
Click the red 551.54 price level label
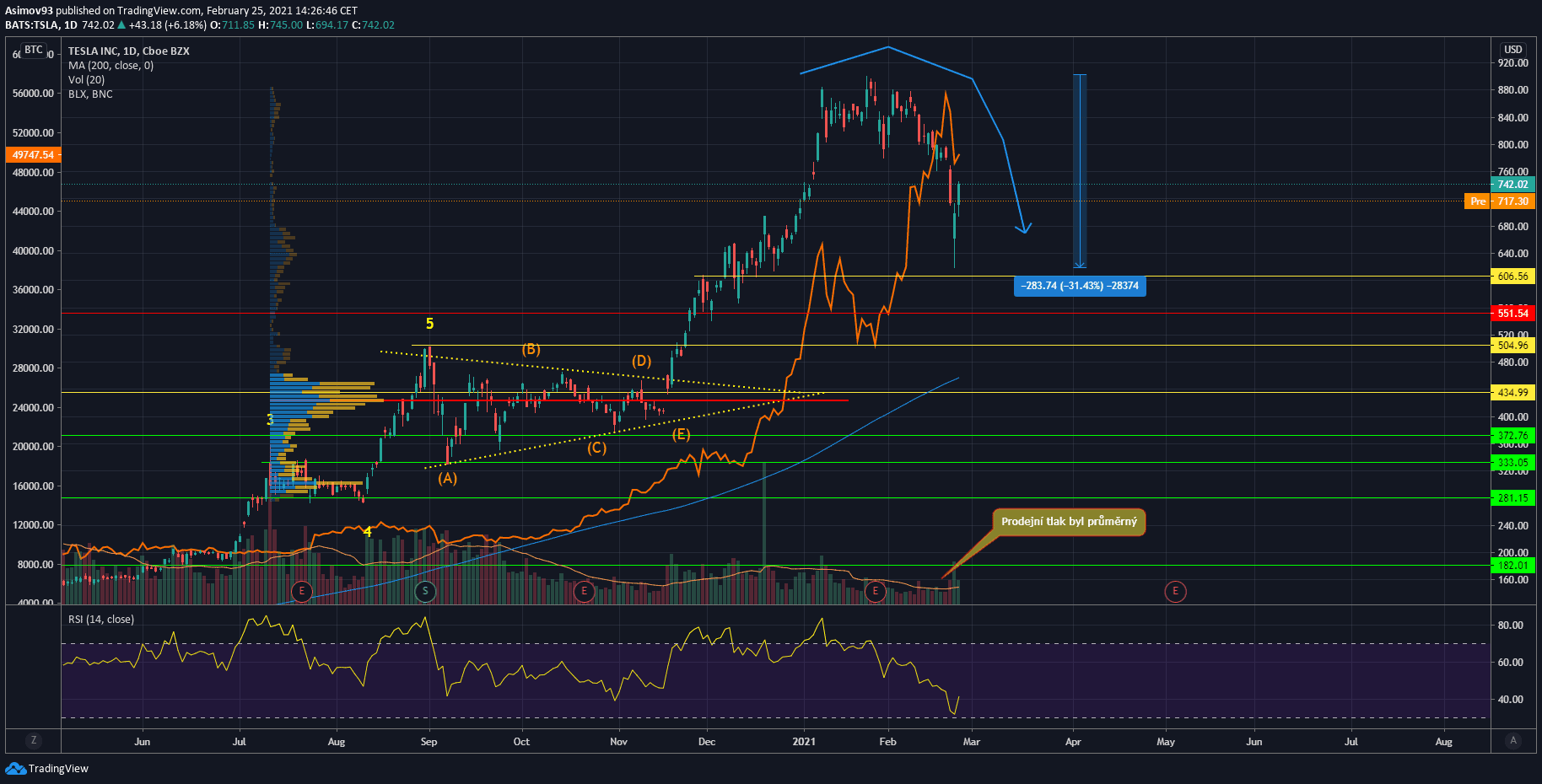point(1512,313)
